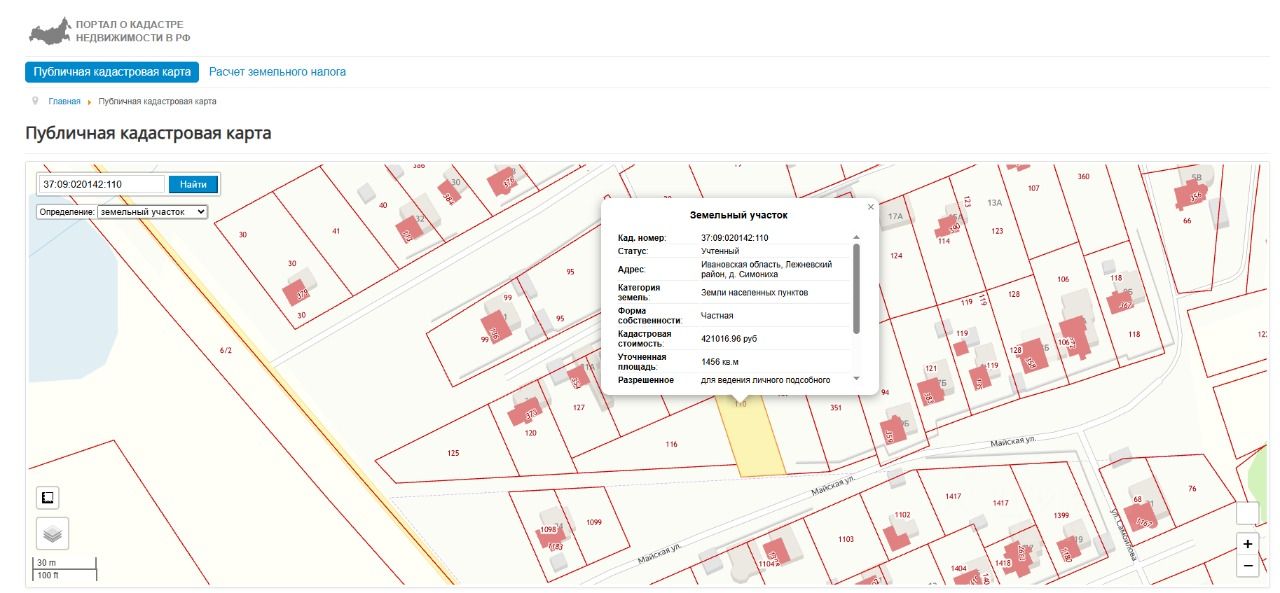This screenshot has height=593, width=1280.
Task: Click the cadastral number search field
Action: pos(102,184)
